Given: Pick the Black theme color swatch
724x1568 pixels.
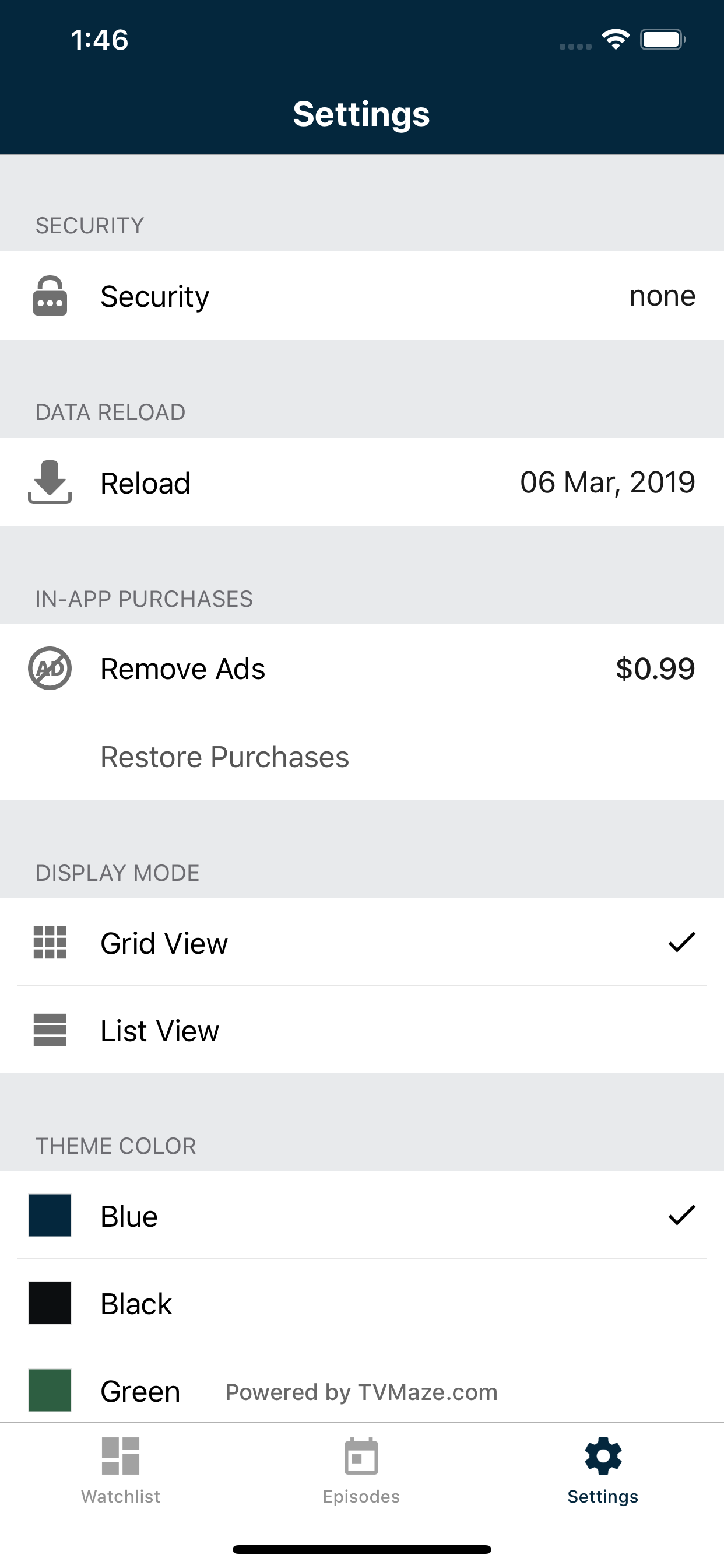Looking at the screenshot, I should [x=50, y=1303].
